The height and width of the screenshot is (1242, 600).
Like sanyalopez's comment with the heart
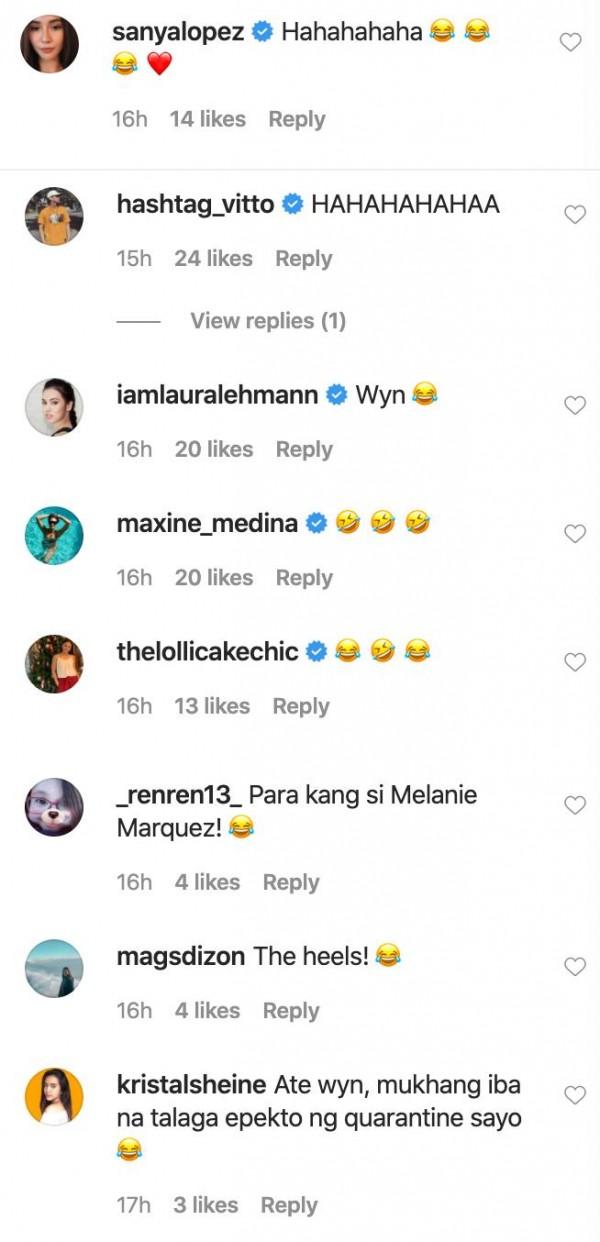(572, 43)
